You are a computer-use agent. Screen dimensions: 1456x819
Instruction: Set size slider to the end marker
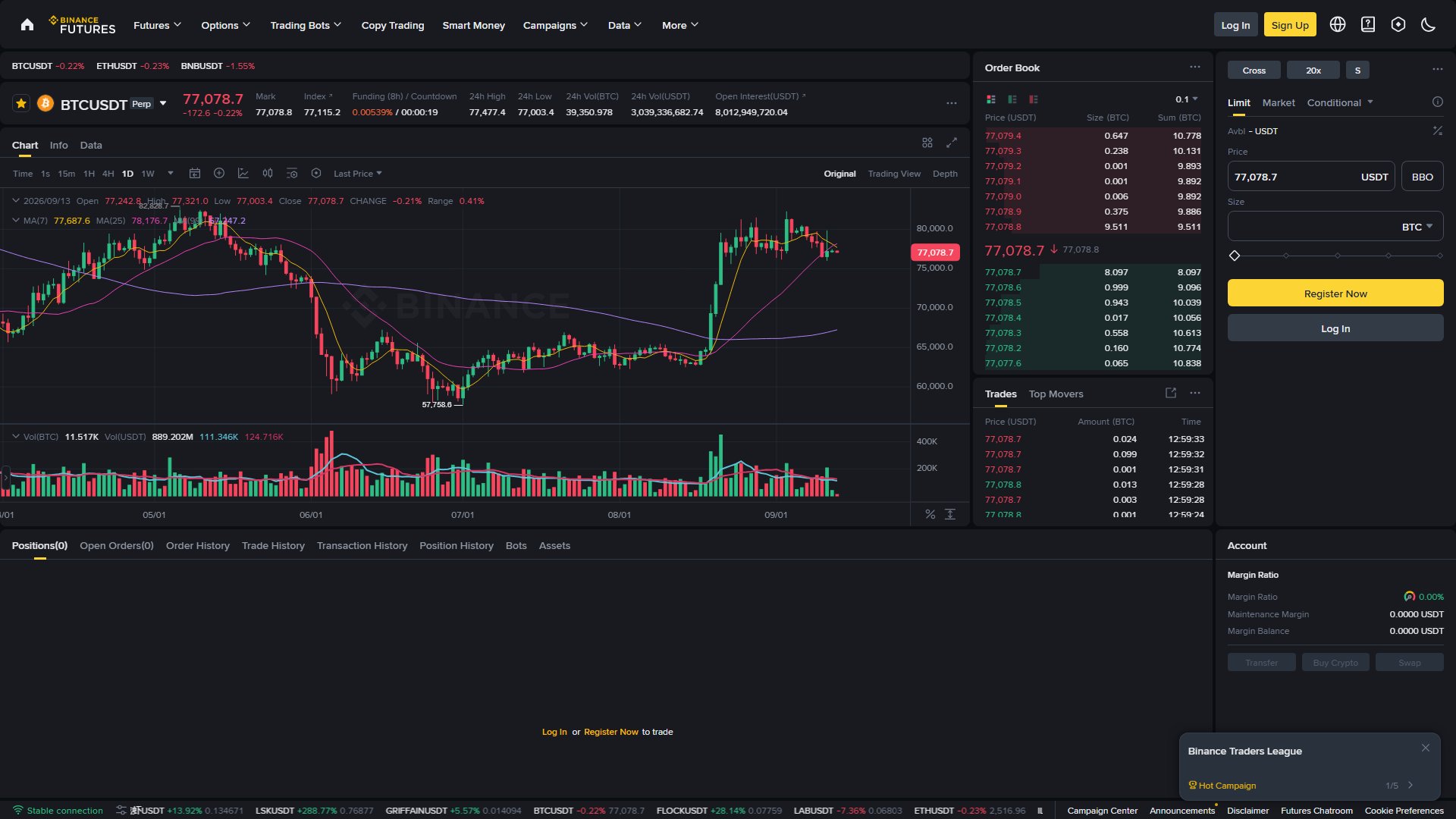[1439, 256]
